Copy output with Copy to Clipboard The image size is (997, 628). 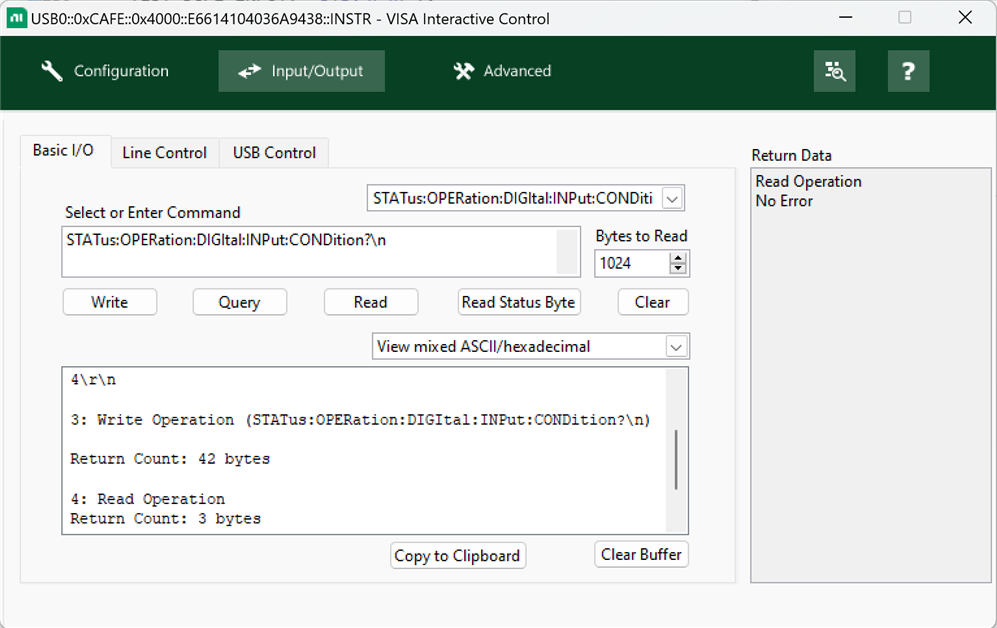pos(457,556)
